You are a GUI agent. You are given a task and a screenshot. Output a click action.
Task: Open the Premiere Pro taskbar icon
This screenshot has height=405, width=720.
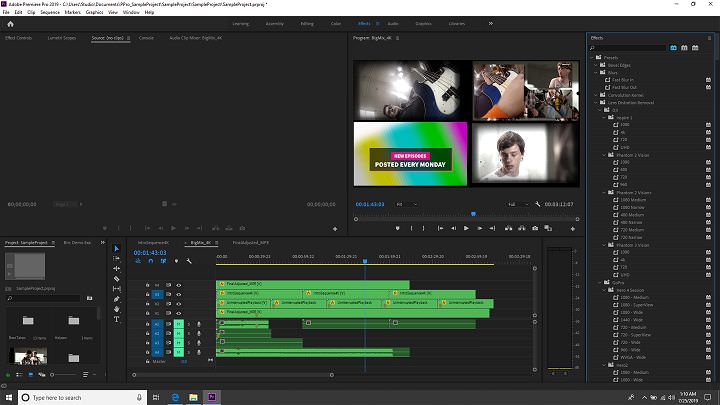212,397
